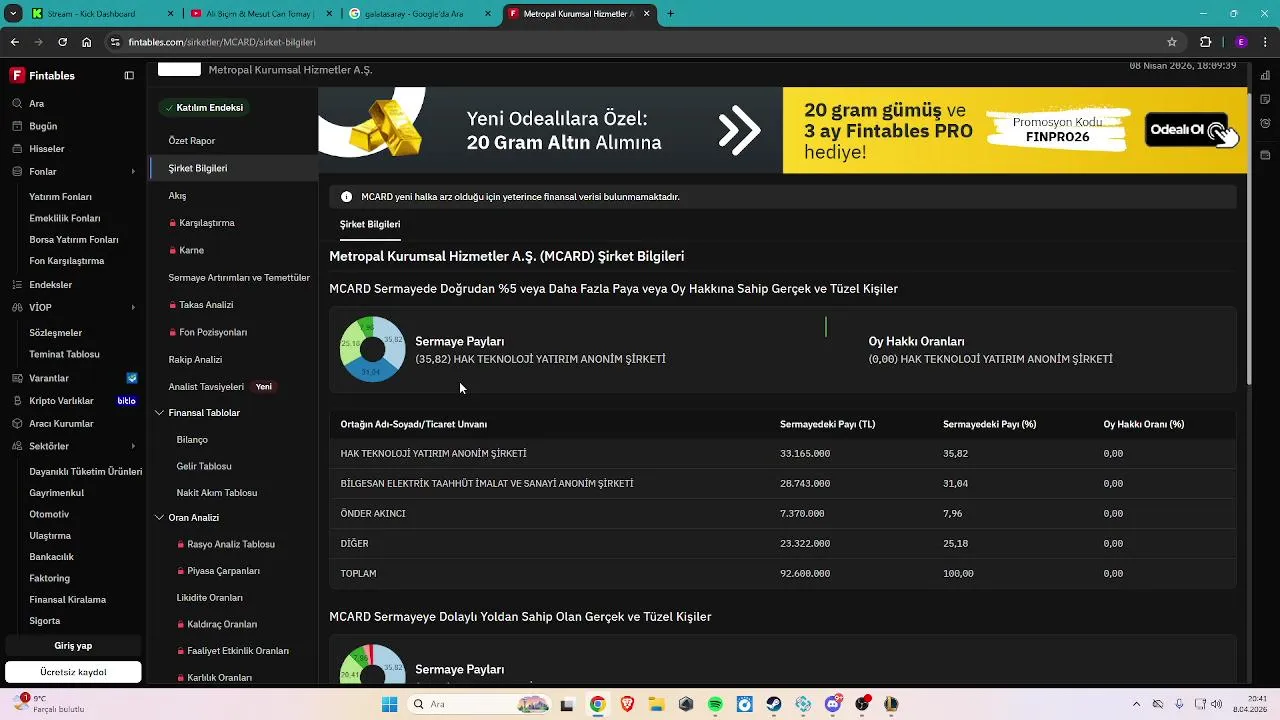Switch to galatasaray Google search tab
The image size is (1280, 720).
[x=420, y=14]
